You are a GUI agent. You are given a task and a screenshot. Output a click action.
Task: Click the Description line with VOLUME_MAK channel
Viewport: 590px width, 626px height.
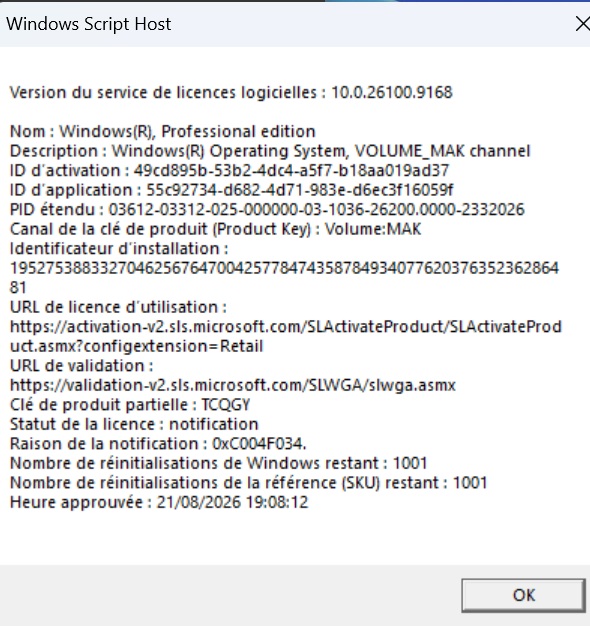pyautogui.click(x=270, y=151)
